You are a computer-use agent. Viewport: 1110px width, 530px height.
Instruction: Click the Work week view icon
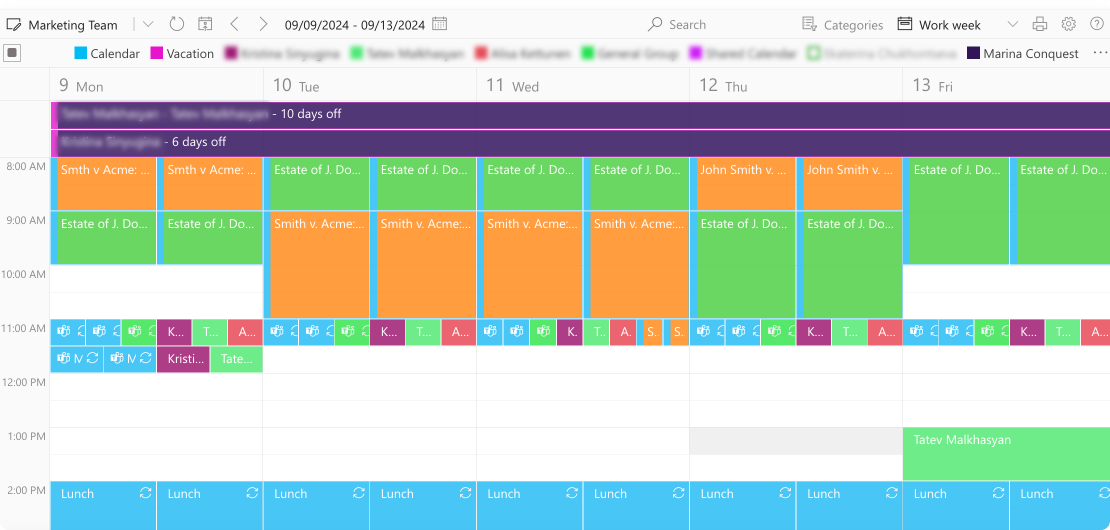(905, 24)
